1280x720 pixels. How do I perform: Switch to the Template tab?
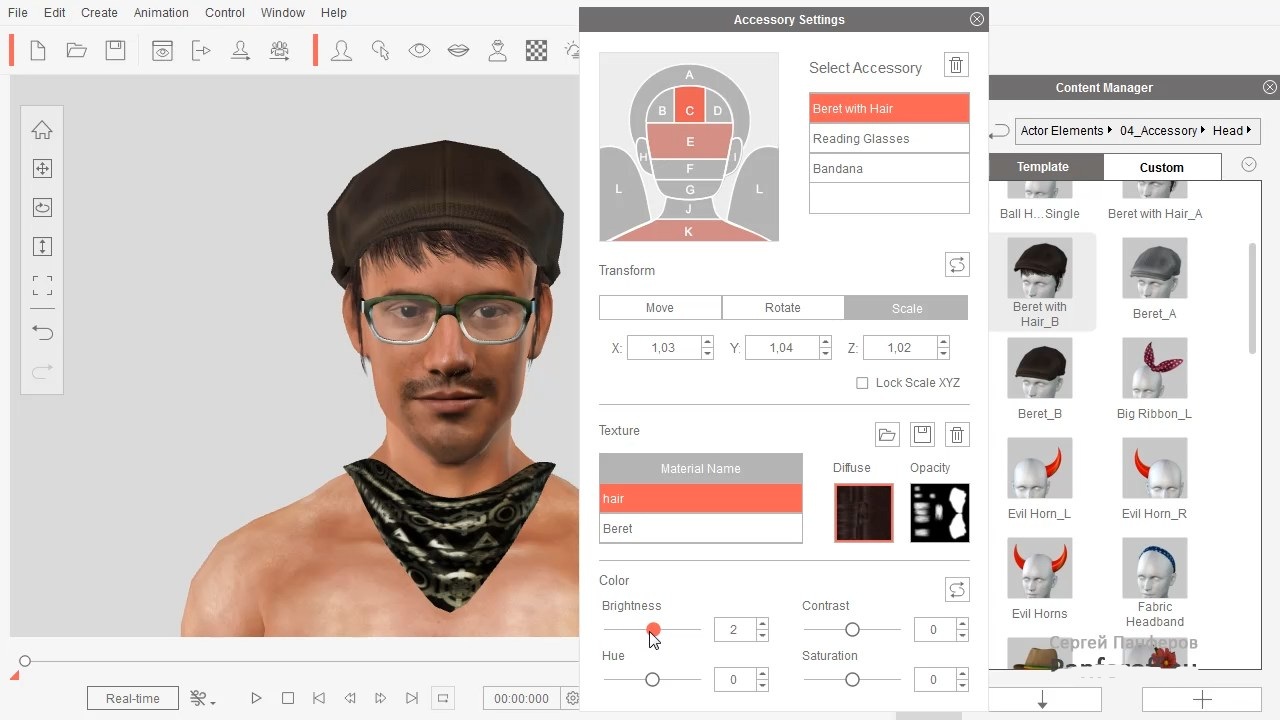pos(1043,167)
